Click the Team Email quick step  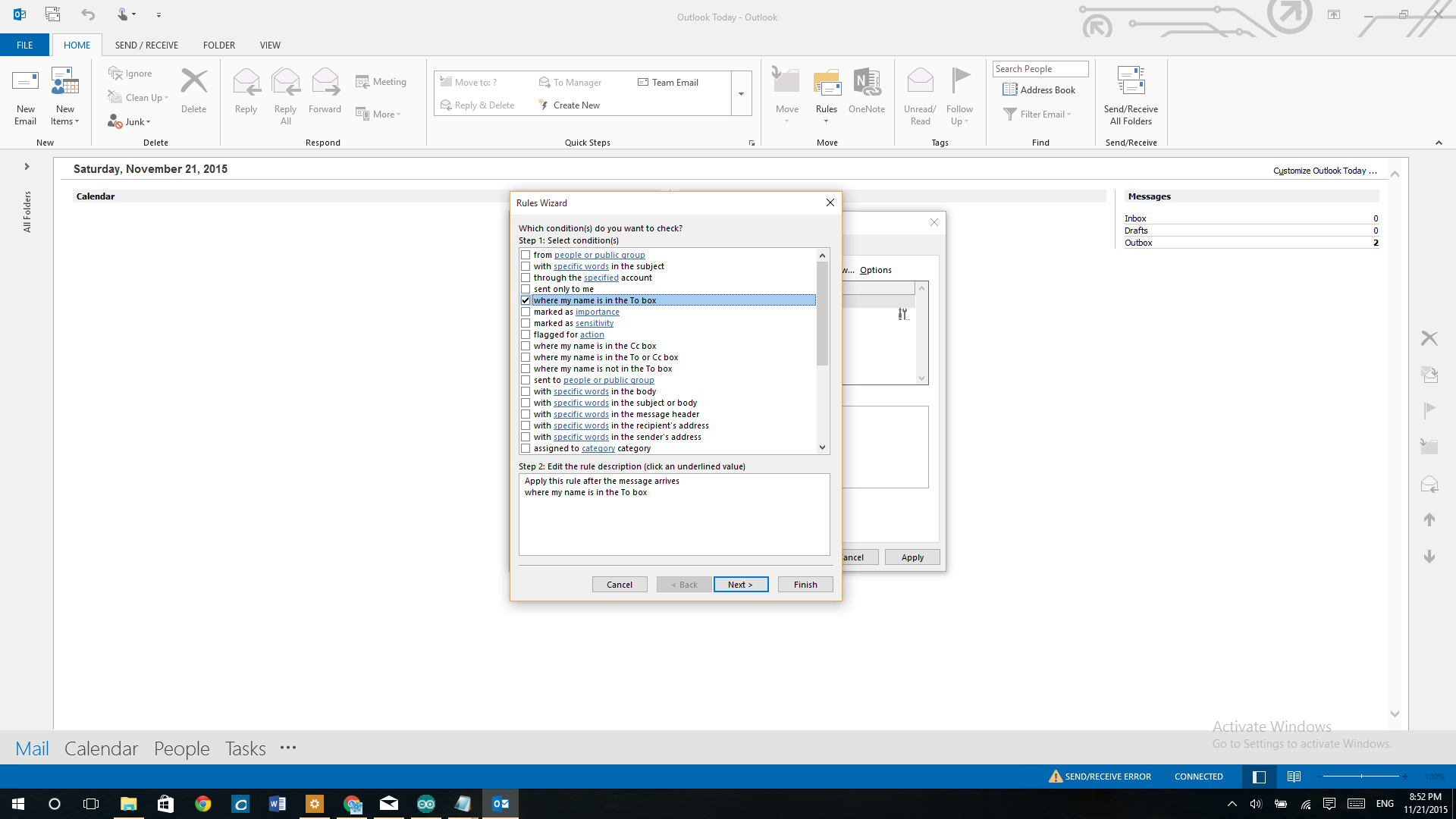point(668,82)
